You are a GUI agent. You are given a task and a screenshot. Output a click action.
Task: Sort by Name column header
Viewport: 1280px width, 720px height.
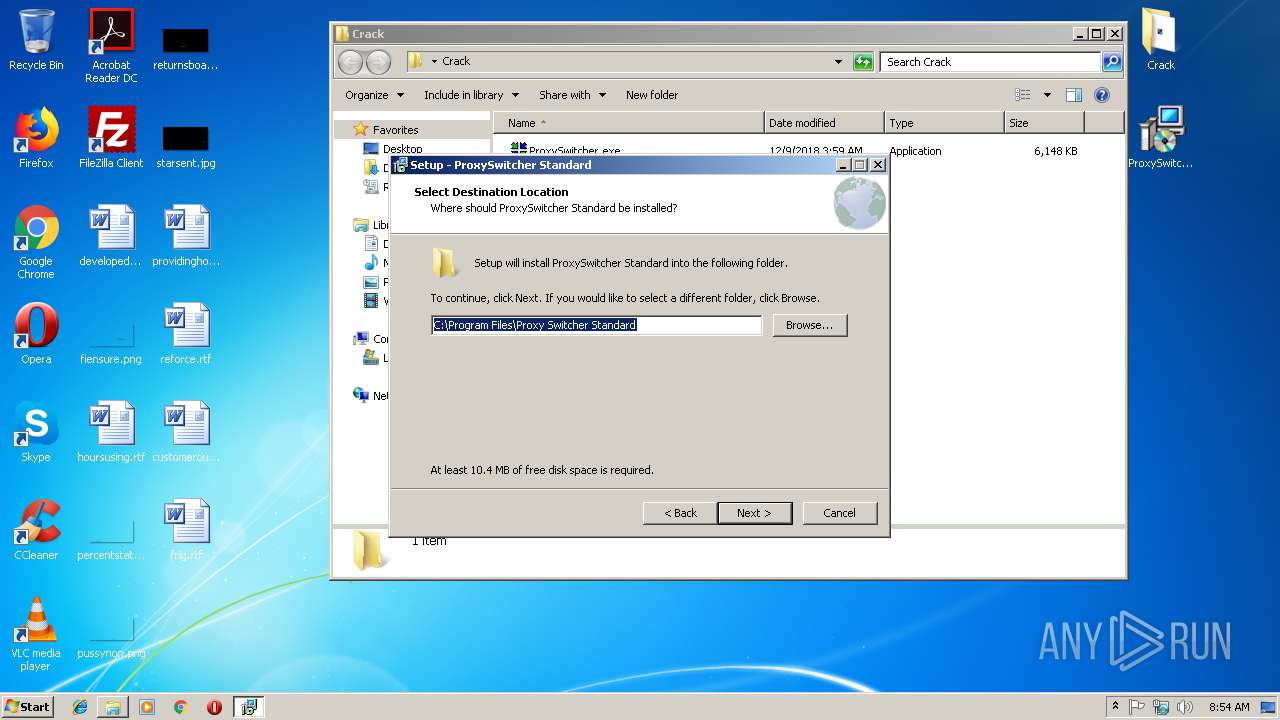point(629,123)
